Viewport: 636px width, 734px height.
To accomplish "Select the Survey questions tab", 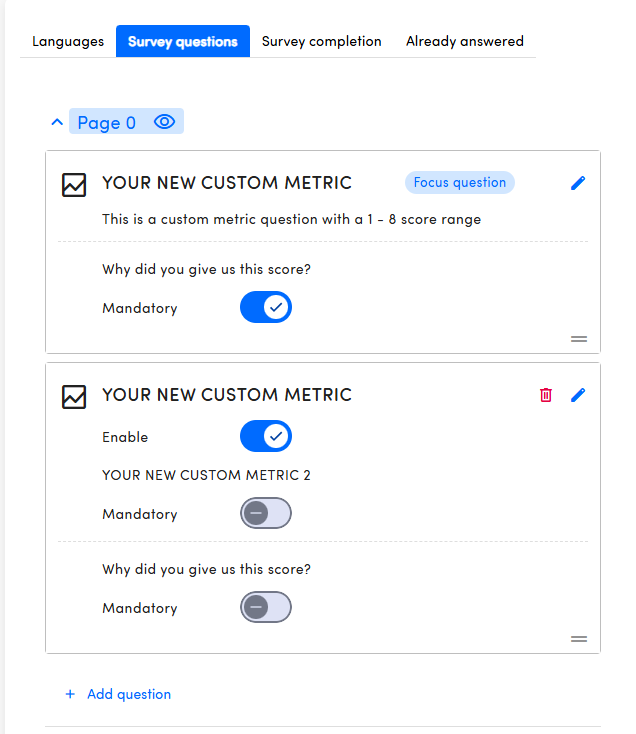I will coord(183,42).
